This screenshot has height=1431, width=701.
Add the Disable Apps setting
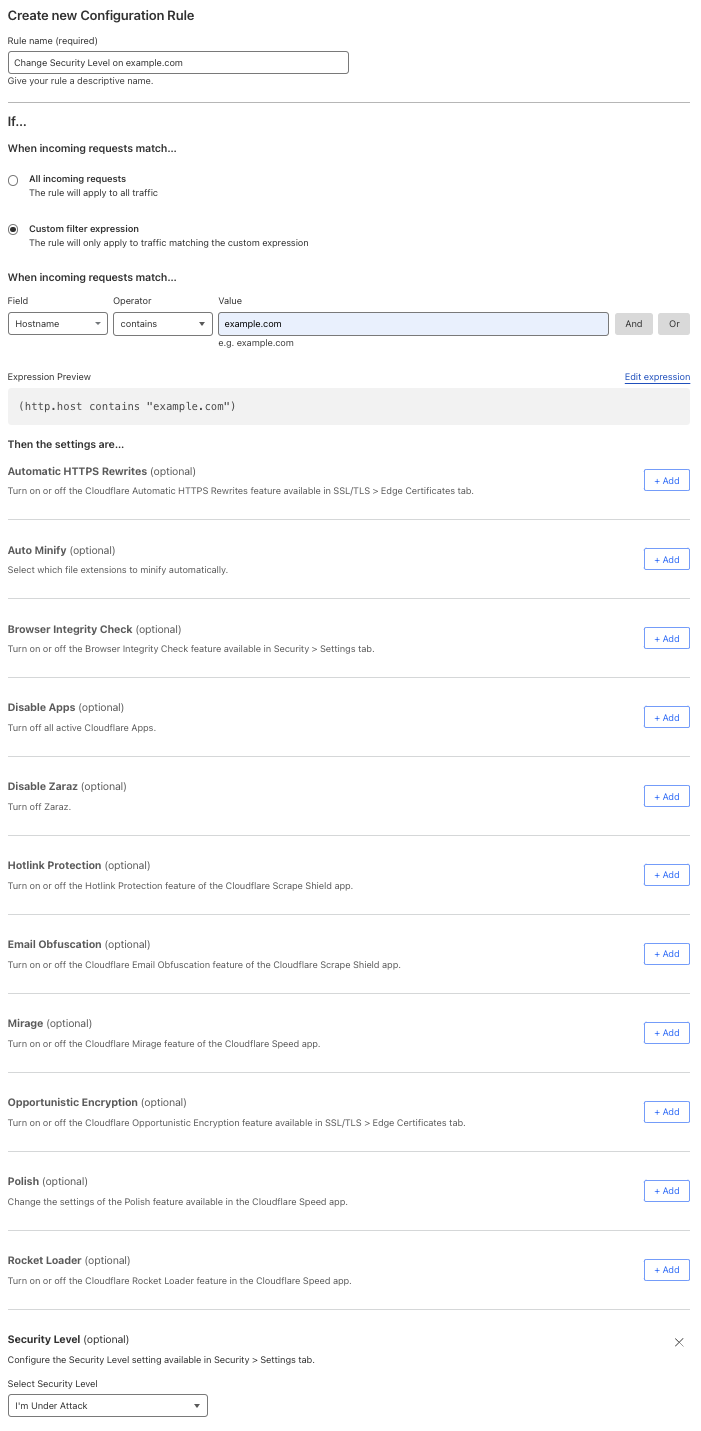tap(666, 718)
